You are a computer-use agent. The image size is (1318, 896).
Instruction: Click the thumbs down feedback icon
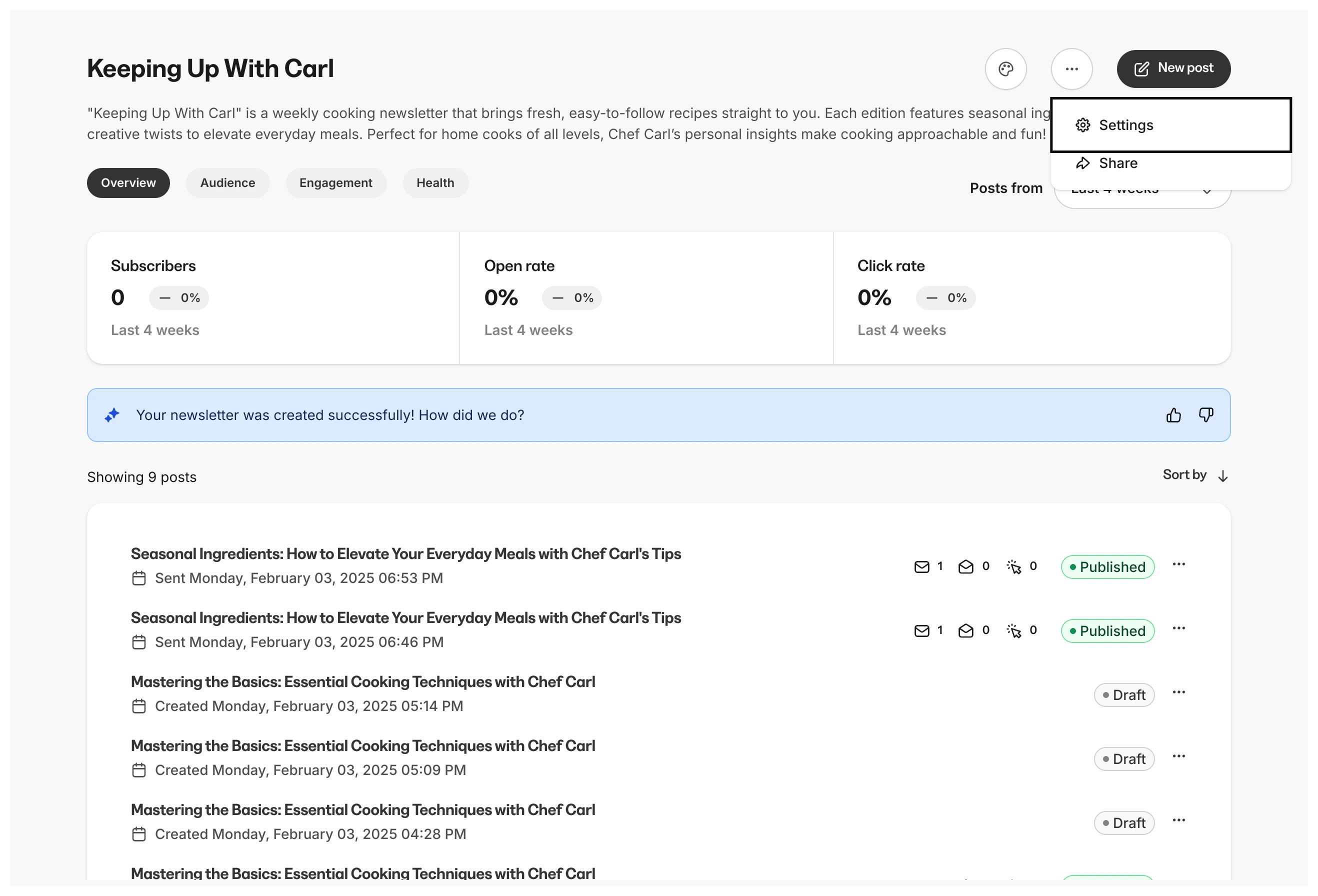point(1205,415)
